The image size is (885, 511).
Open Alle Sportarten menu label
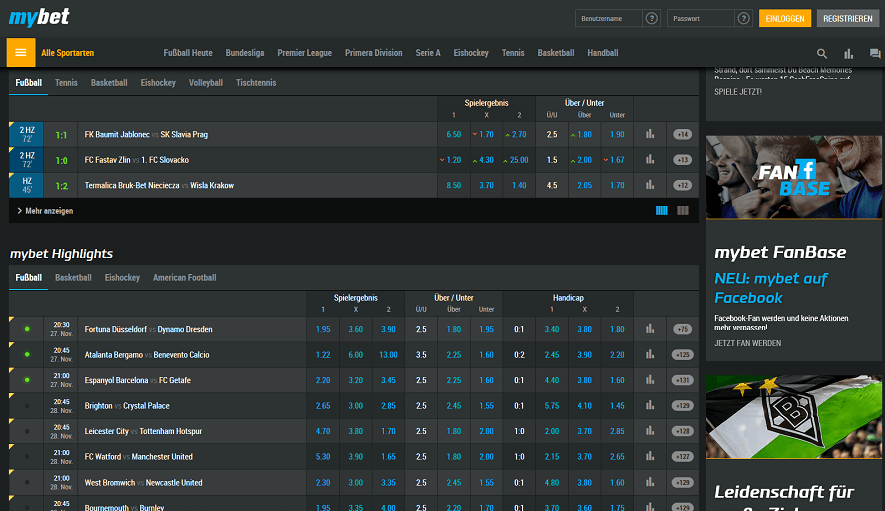click(67, 53)
